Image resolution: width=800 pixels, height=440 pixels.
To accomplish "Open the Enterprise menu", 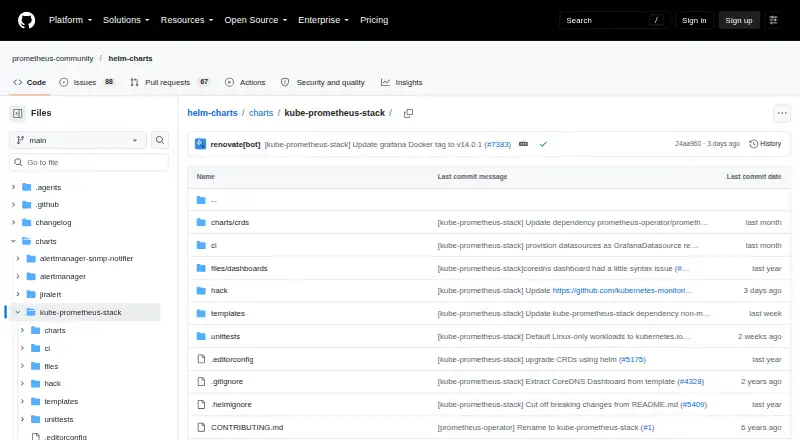I will click(323, 20).
